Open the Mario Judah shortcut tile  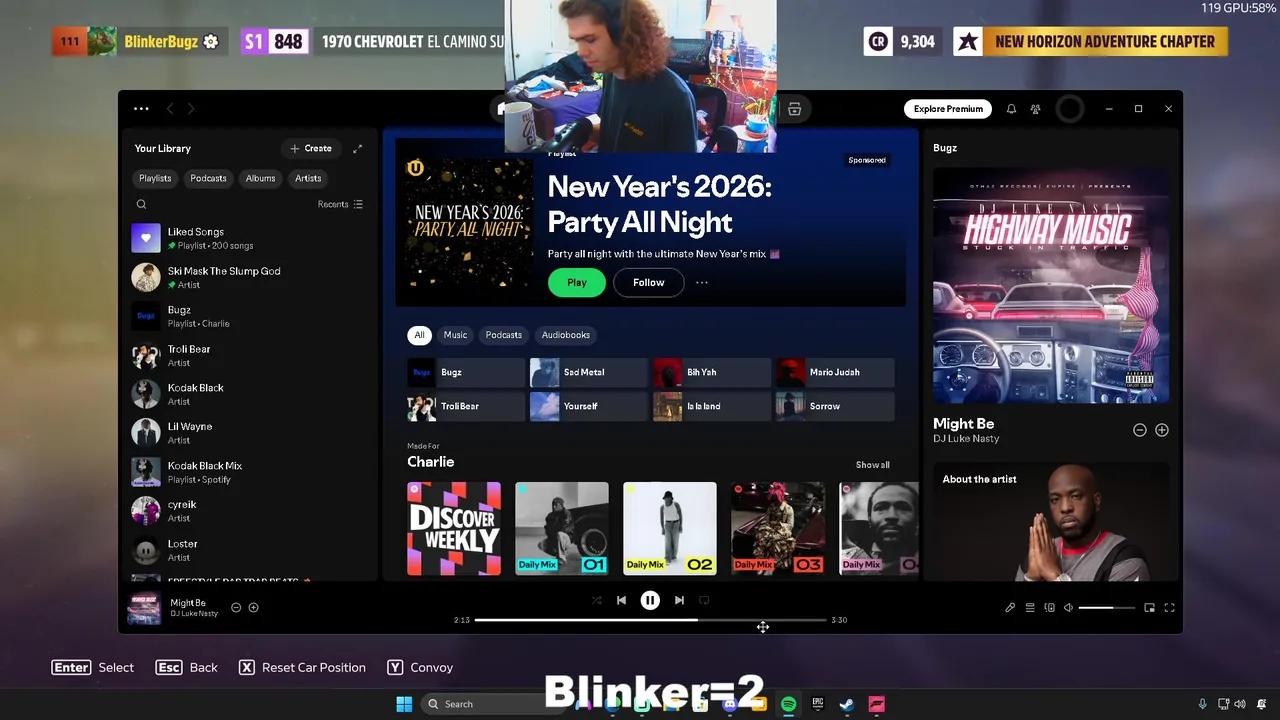[x=835, y=372]
